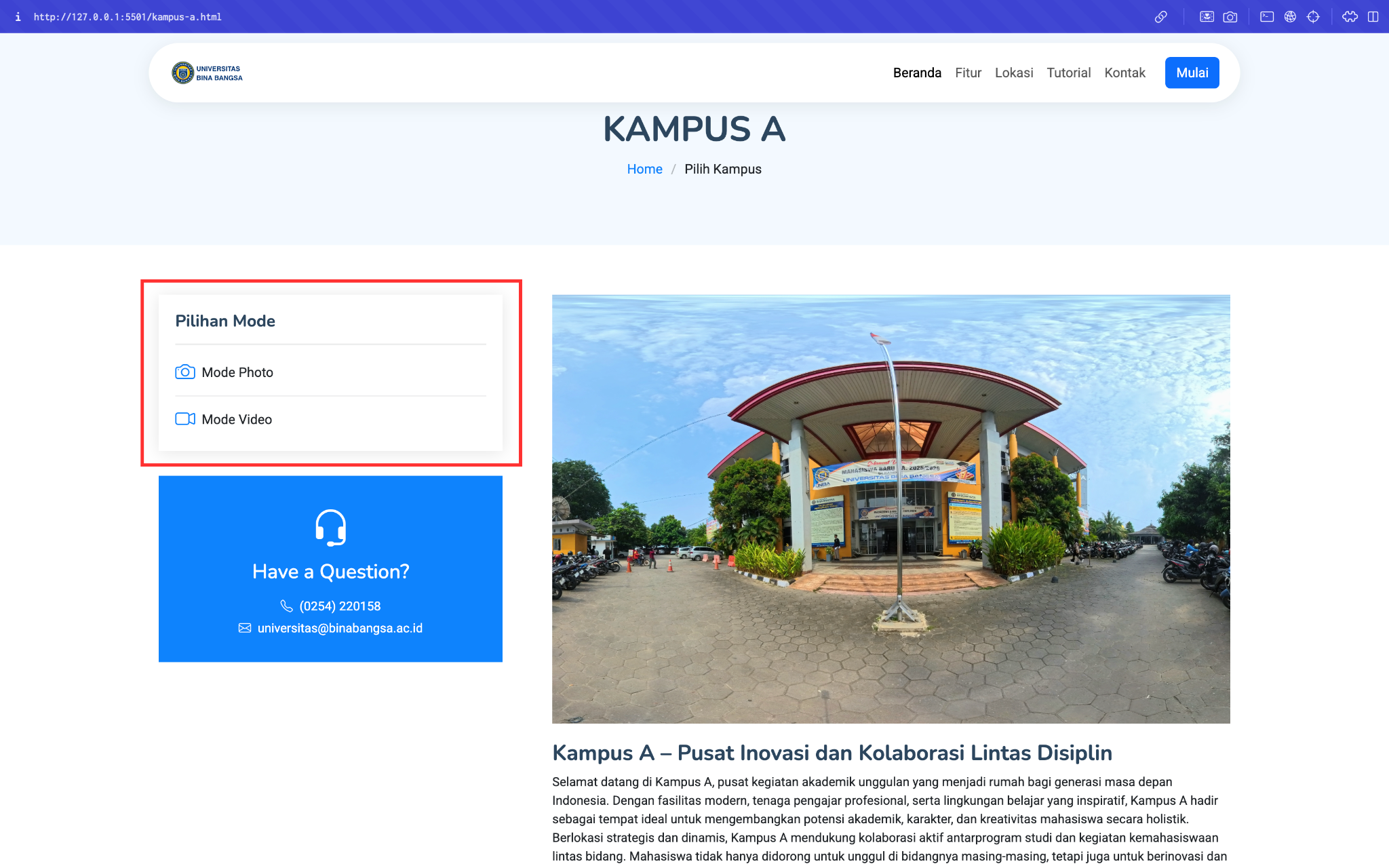Select the camera screenshot icon in the toolbar
This screenshot has height=868, width=1389.
[1230, 17]
